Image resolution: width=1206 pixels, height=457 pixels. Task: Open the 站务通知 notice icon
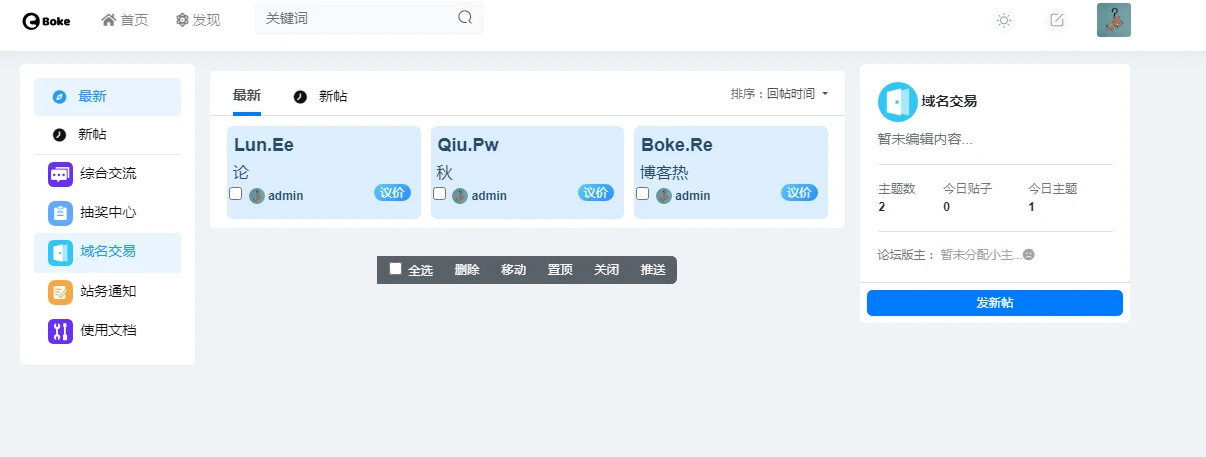[x=60, y=292]
